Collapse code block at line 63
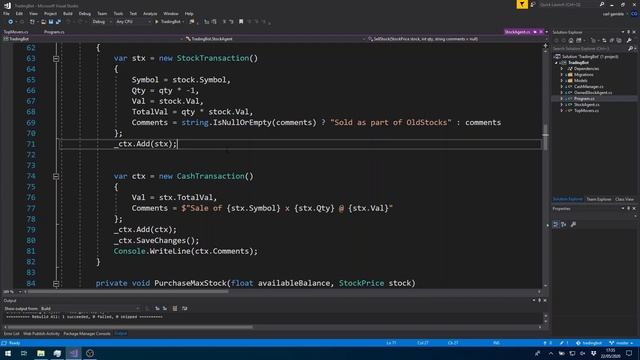 (56, 59)
